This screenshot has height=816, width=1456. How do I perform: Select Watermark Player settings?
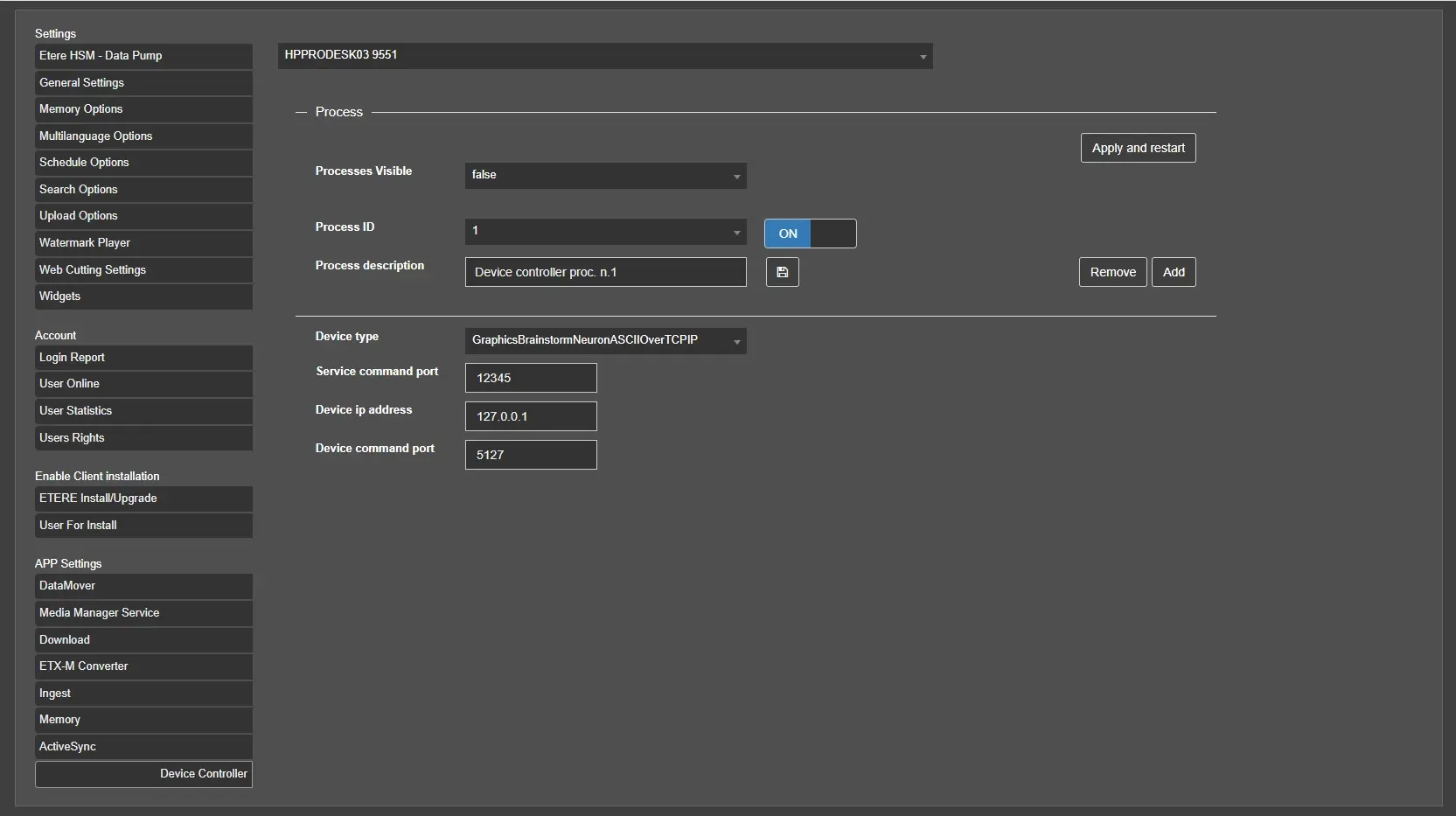[143, 243]
